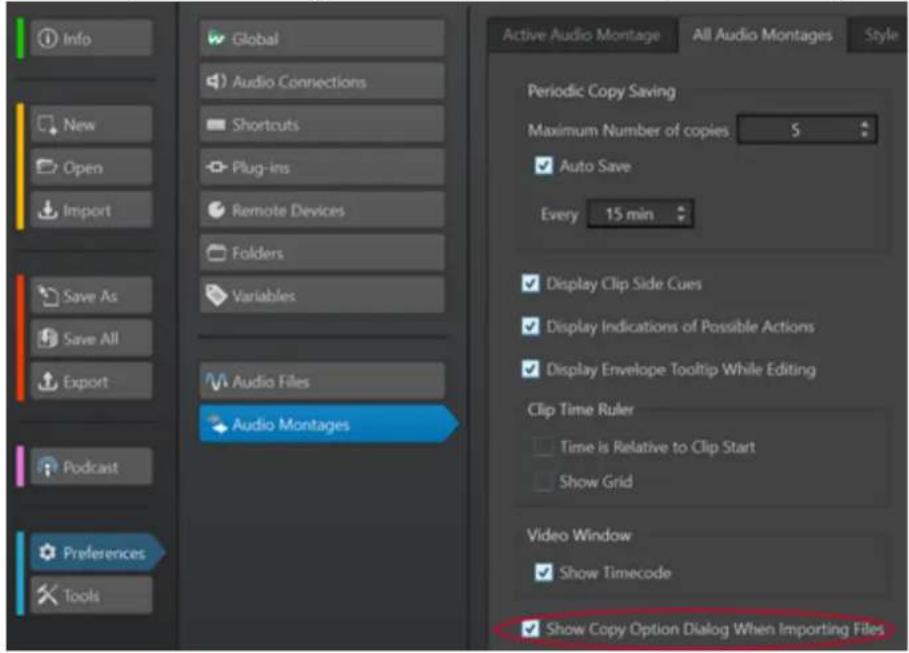909x653 pixels.
Task: Enable the Show Grid checkbox
Action: [x=543, y=481]
